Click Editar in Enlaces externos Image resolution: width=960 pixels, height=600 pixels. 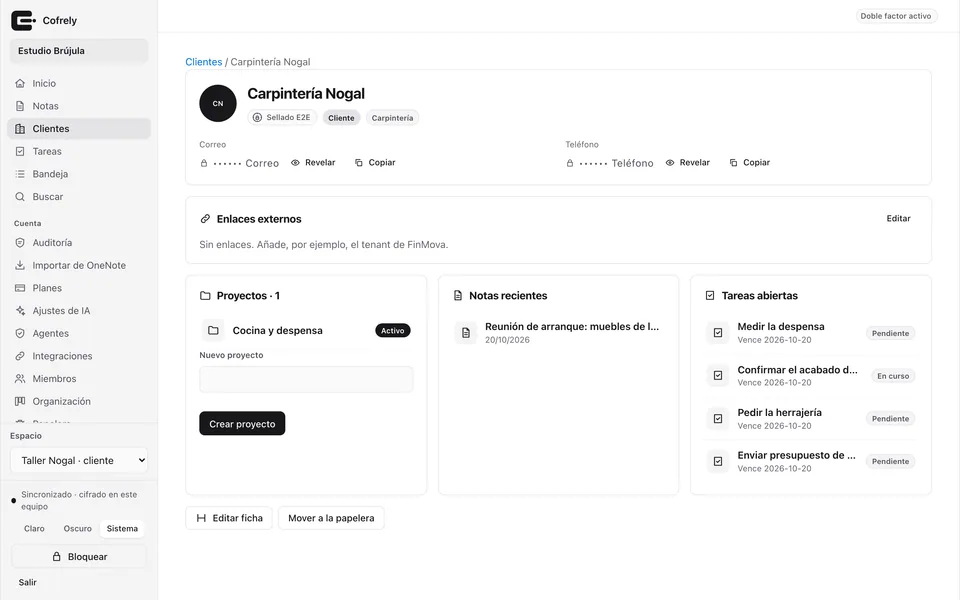(x=898, y=219)
